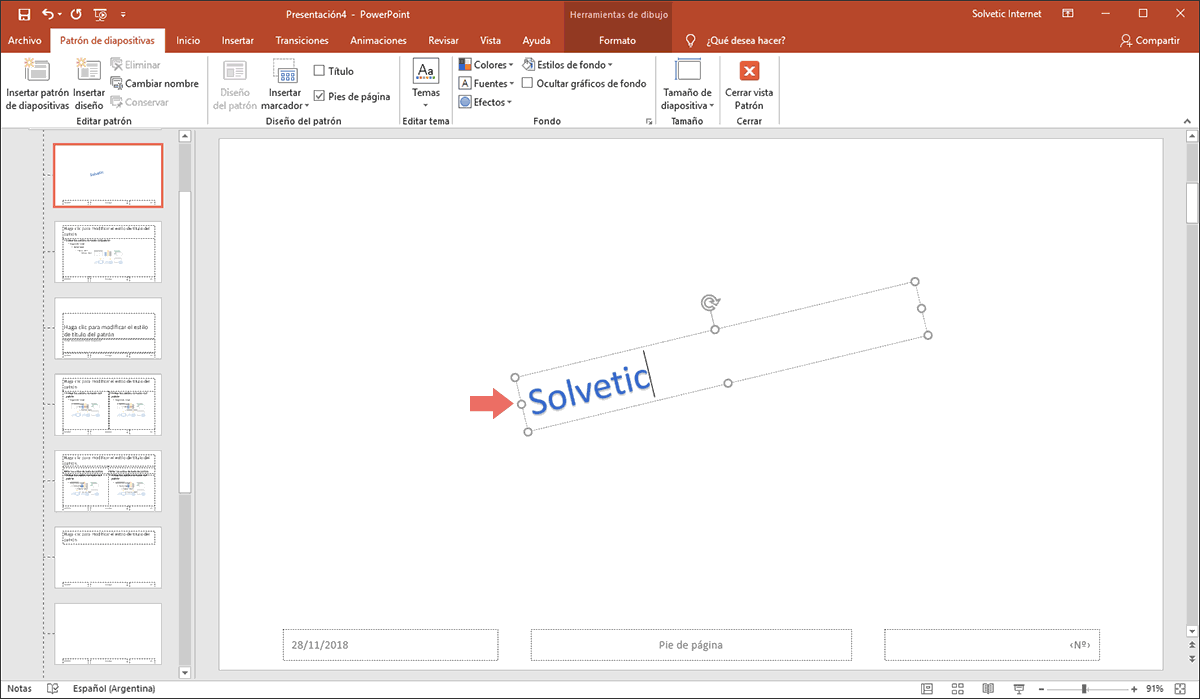Click the slide number placeholder ‹Nº›
This screenshot has height=699, width=1200.
[992, 645]
